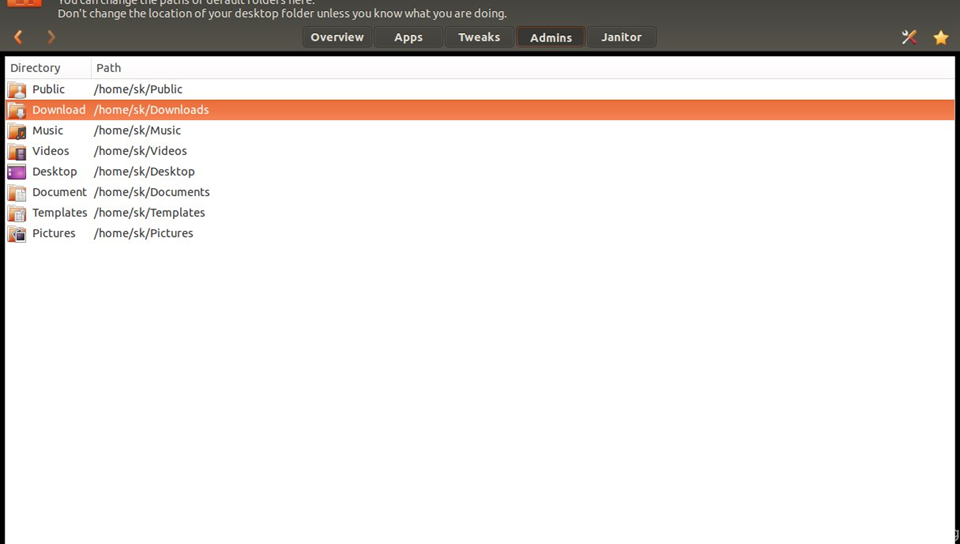Click the Documents folder icon
Screen dimensions: 960x544
point(17,193)
